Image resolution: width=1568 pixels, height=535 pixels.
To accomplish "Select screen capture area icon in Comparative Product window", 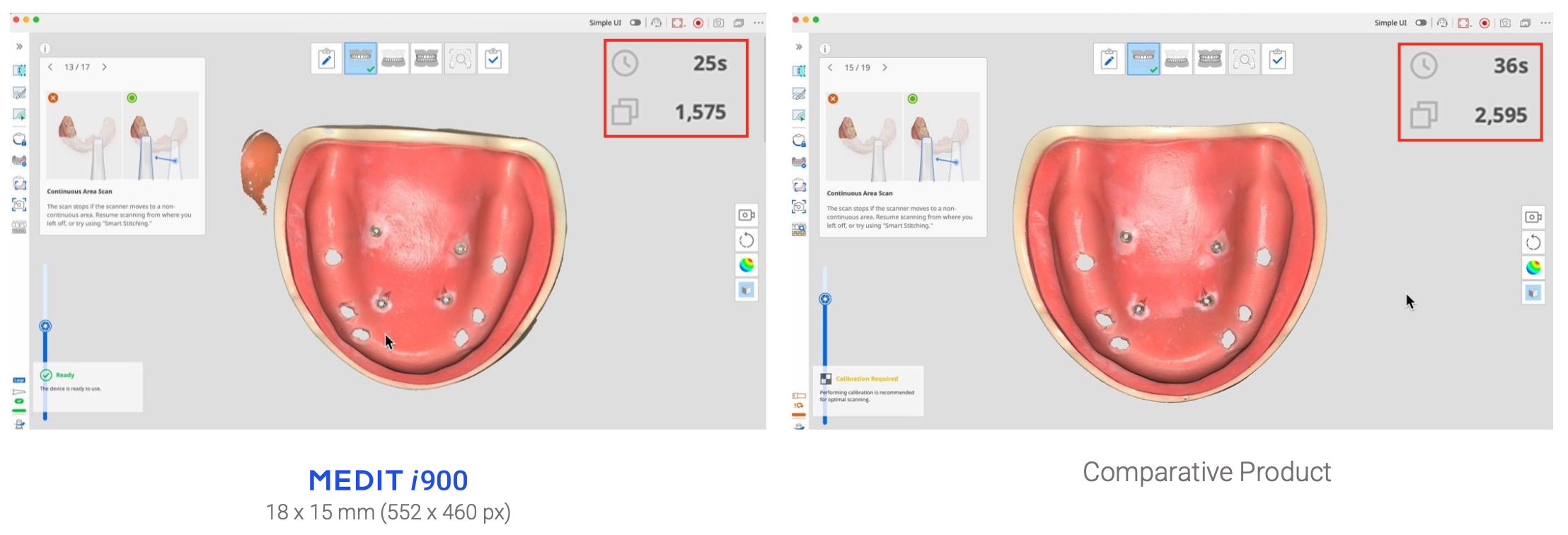I will point(1464,23).
